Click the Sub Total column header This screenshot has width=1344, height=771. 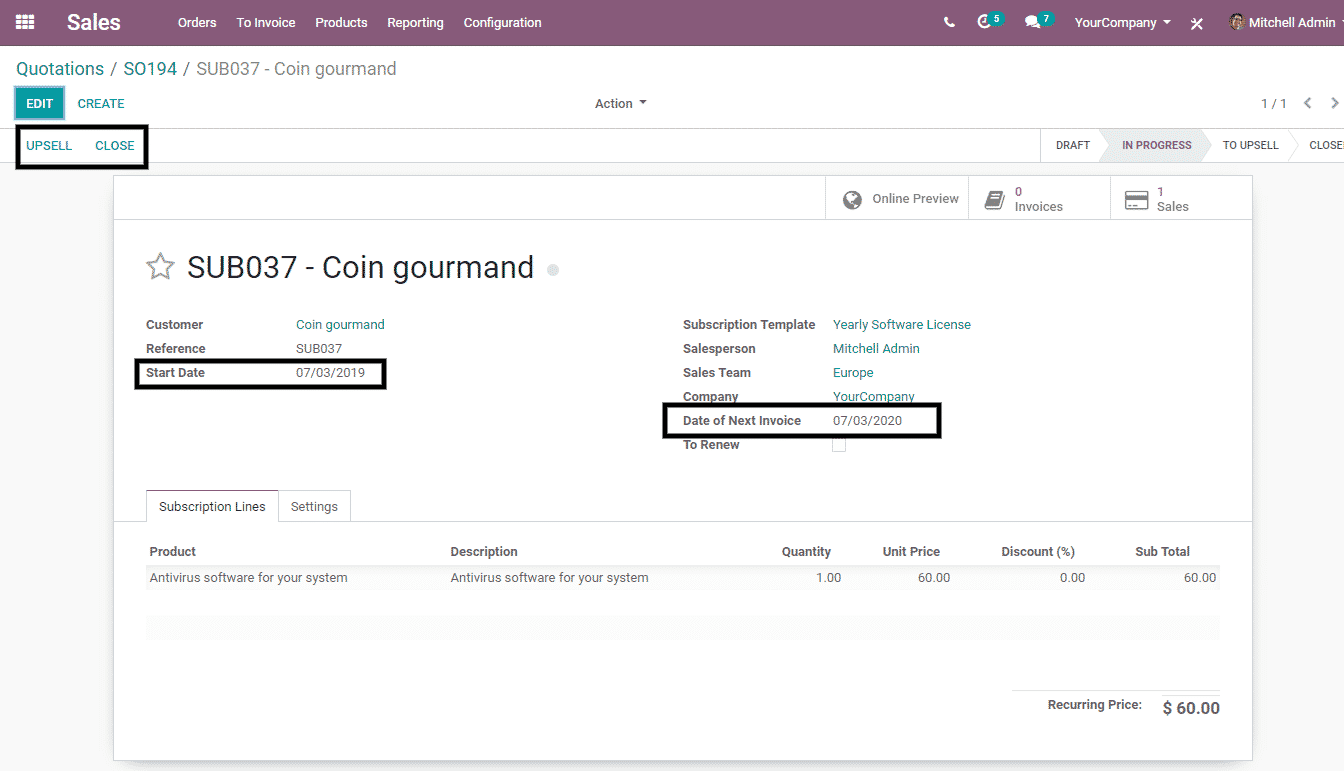point(1162,552)
